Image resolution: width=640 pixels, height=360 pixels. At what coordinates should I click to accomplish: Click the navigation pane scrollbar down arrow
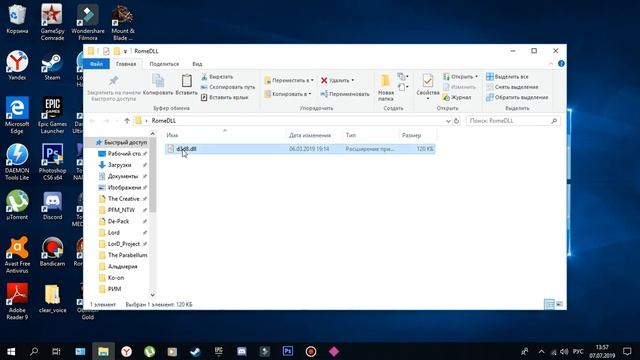(153, 295)
